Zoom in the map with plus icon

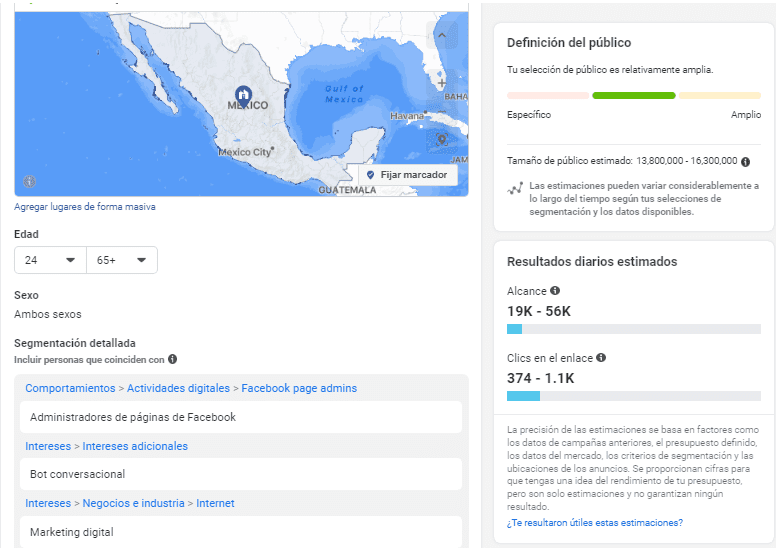point(442,83)
